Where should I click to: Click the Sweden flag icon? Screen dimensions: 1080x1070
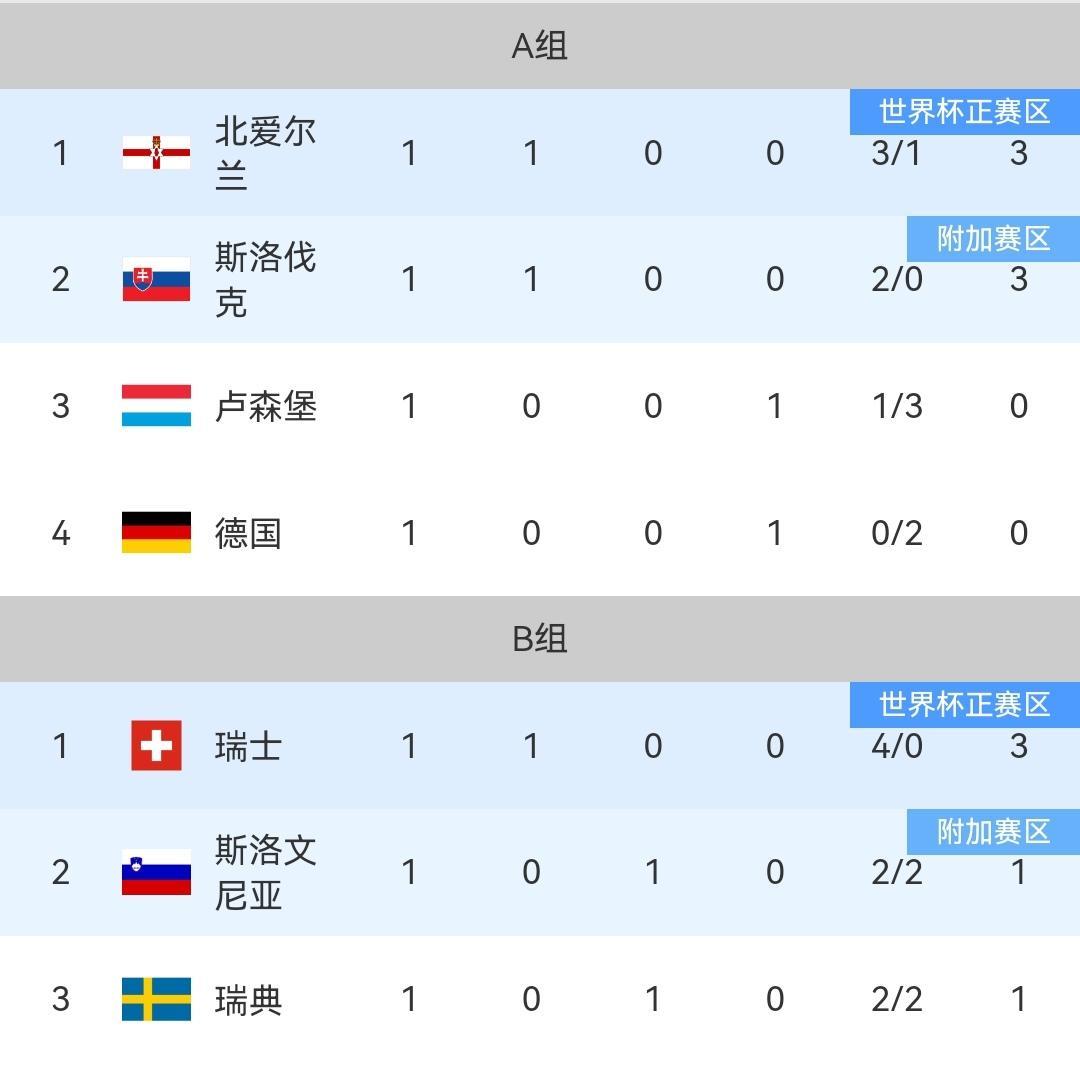tap(156, 999)
